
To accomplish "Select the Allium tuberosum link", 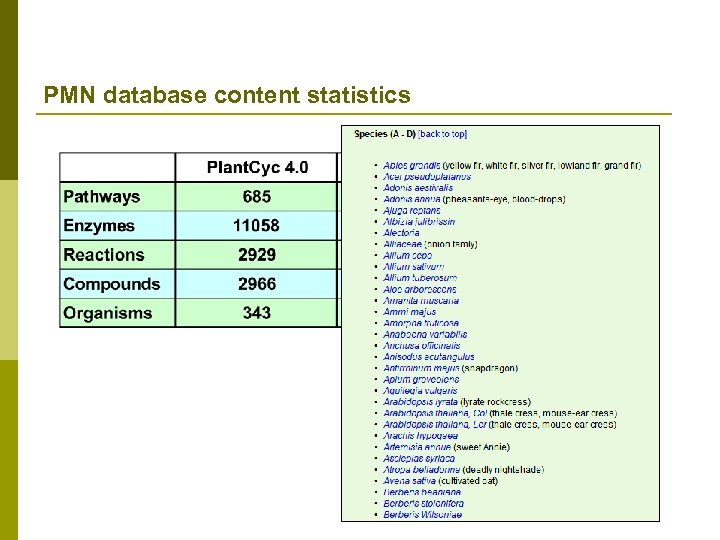I will pyautogui.click(x=420, y=278).
